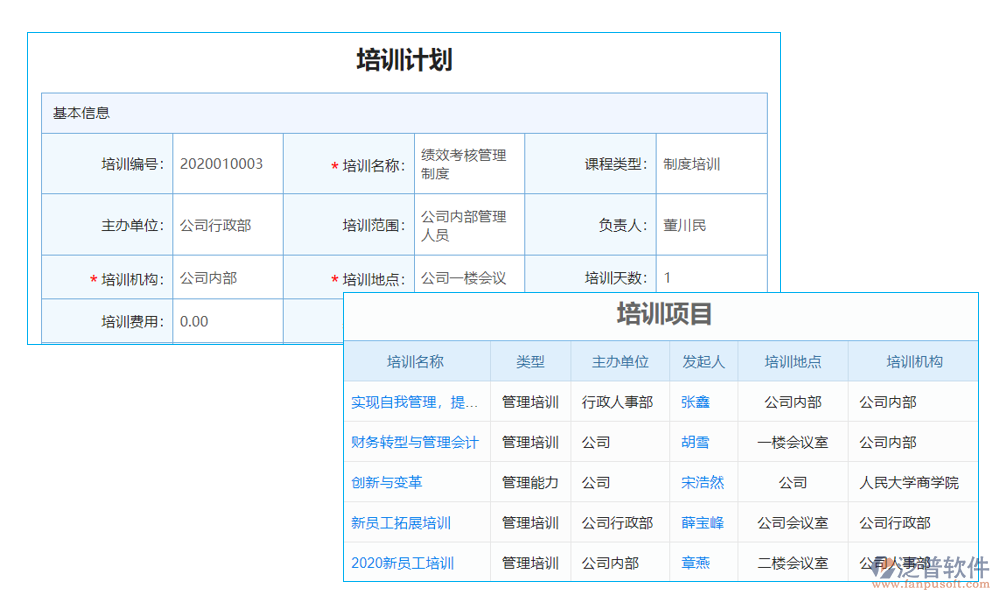This screenshot has height=600, width=1000.
Task: Click initiator 薛宝峰 link
Action: coord(703,522)
